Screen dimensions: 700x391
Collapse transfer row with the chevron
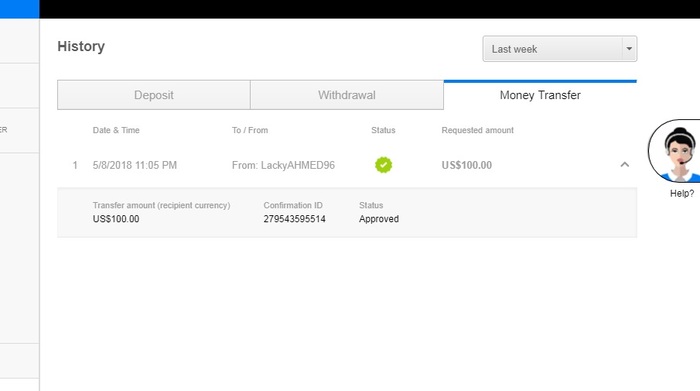(x=625, y=165)
